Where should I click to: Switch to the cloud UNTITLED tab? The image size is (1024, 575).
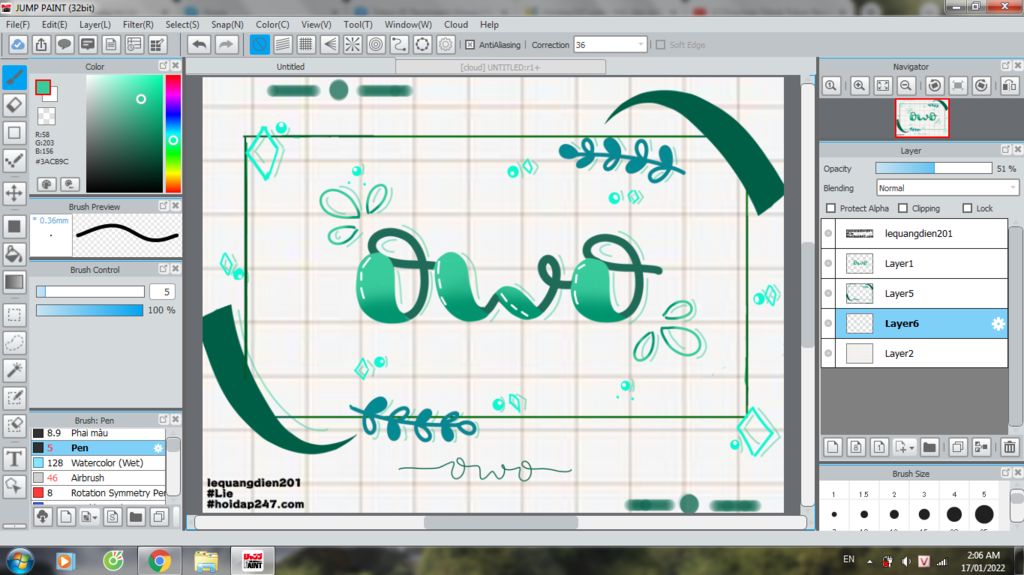point(500,67)
